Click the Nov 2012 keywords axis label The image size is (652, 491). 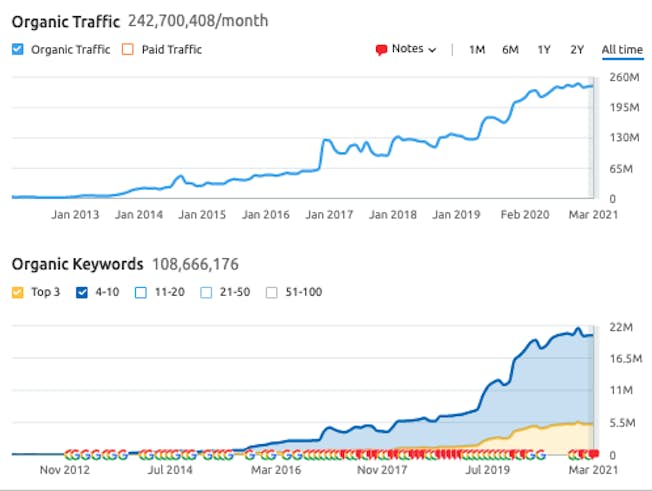click(65, 470)
